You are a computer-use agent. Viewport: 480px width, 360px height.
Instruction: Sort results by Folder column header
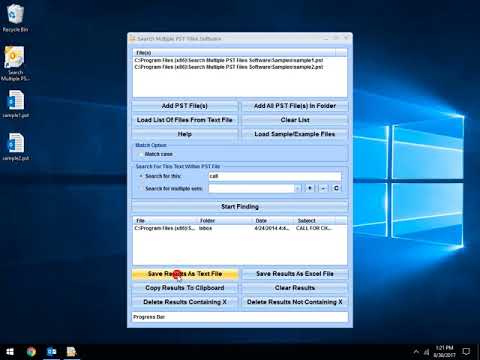tap(225, 221)
